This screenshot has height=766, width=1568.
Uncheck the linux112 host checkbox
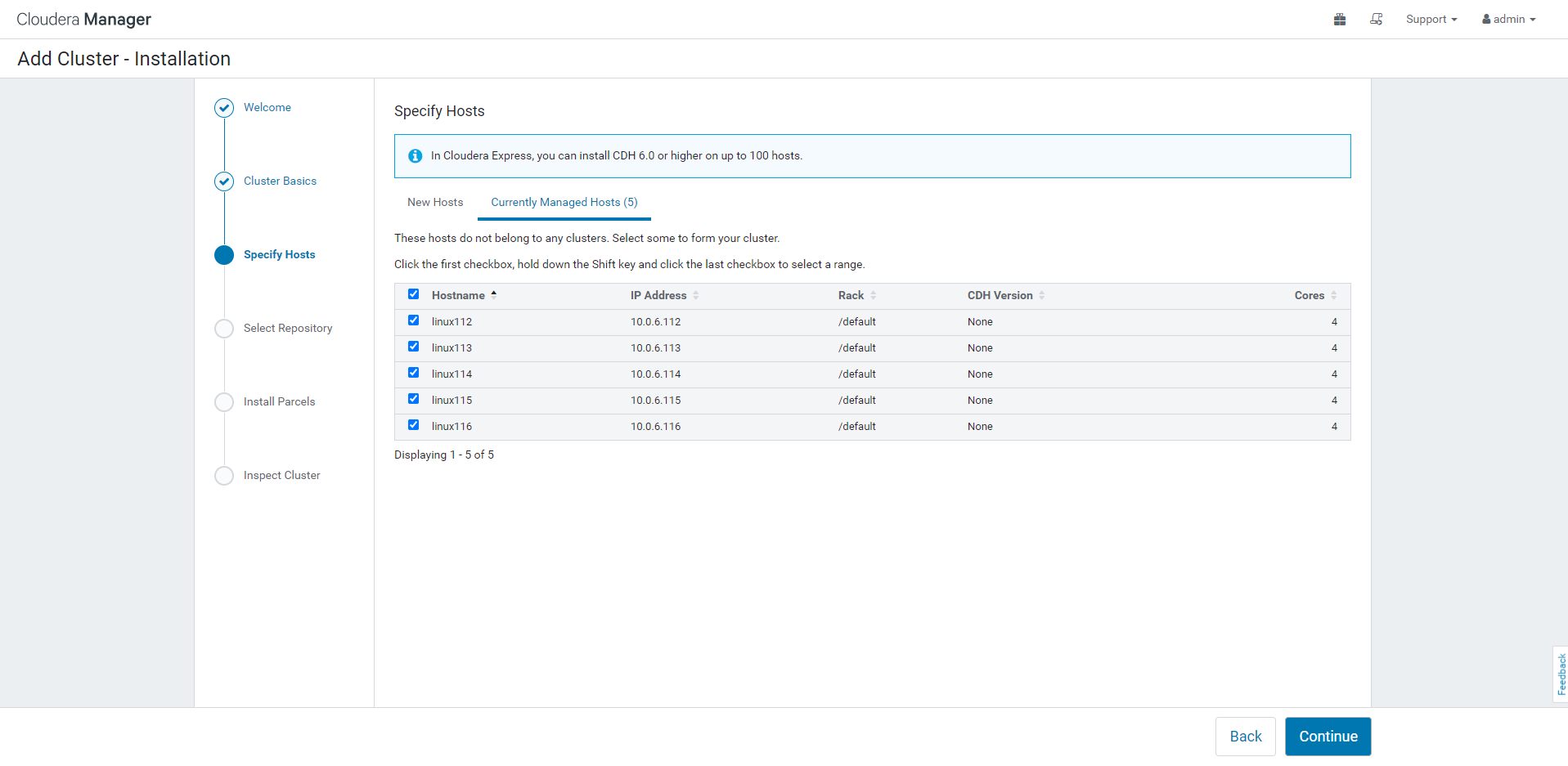(x=414, y=320)
